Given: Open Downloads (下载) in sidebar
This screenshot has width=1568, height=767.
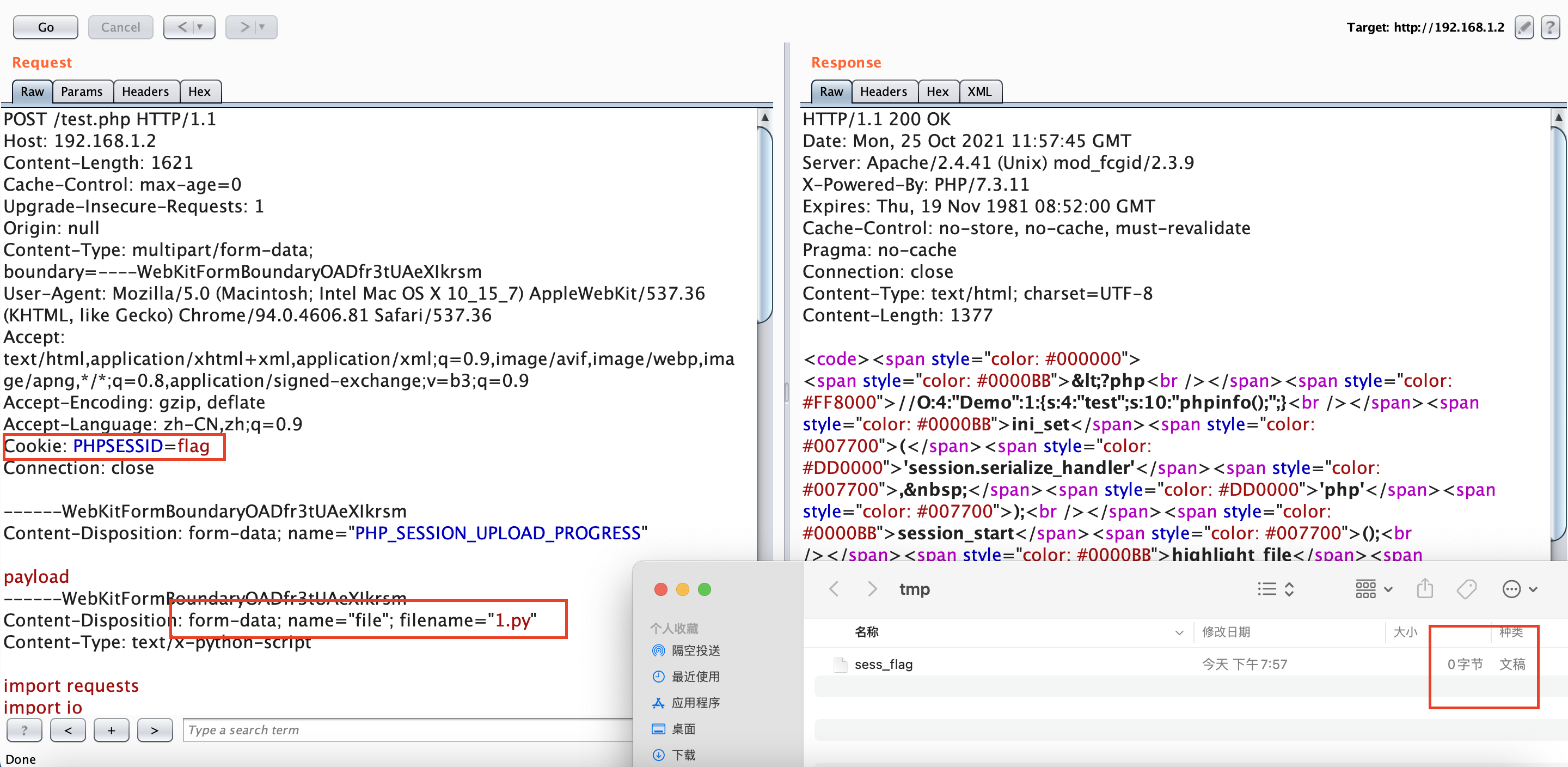Looking at the screenshot, I should (x=683, y=755).
